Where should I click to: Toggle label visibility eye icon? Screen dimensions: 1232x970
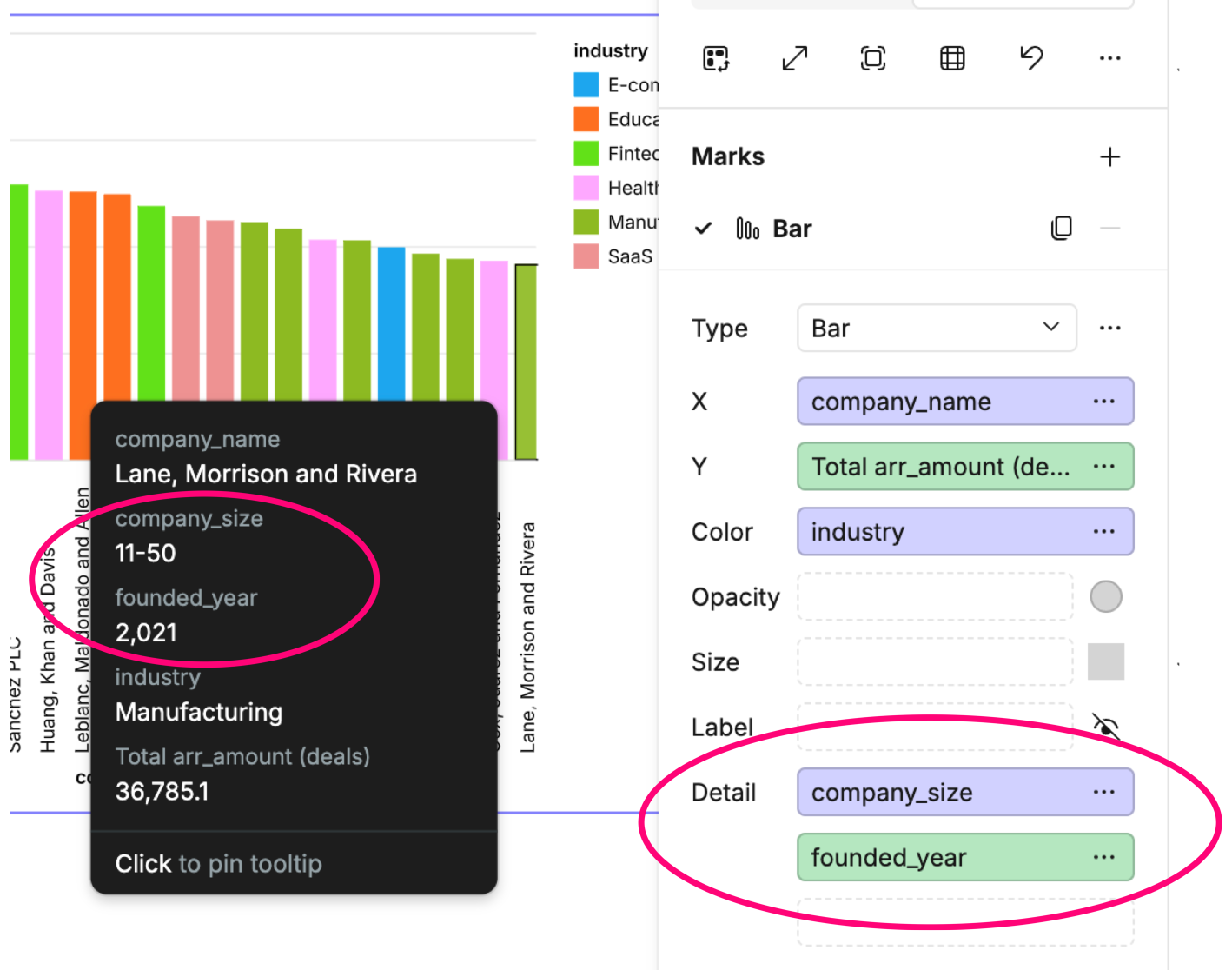[x=1105, y=726]
